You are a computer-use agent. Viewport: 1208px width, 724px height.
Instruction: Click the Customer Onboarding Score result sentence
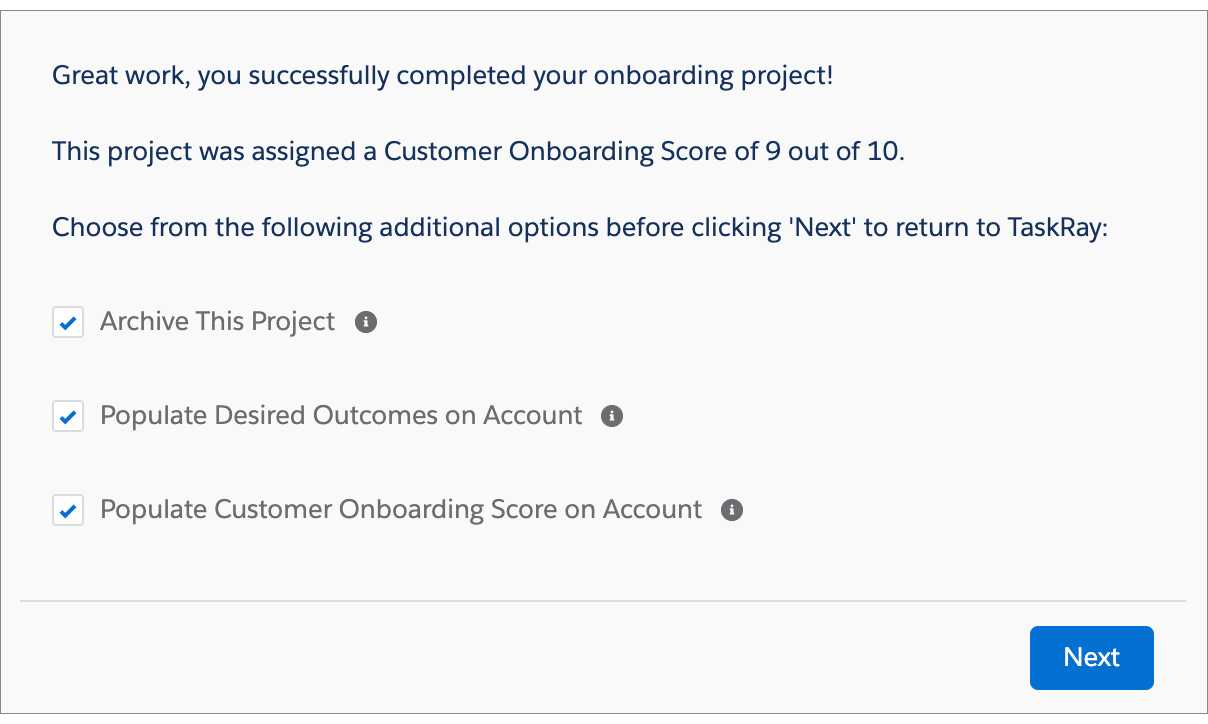tap(479, 152)
